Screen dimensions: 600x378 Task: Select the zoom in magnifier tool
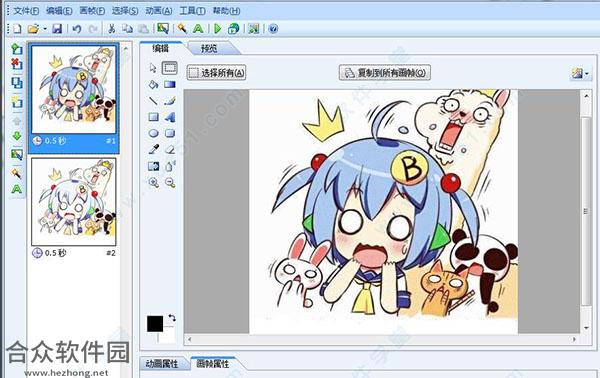coord(153,182)
